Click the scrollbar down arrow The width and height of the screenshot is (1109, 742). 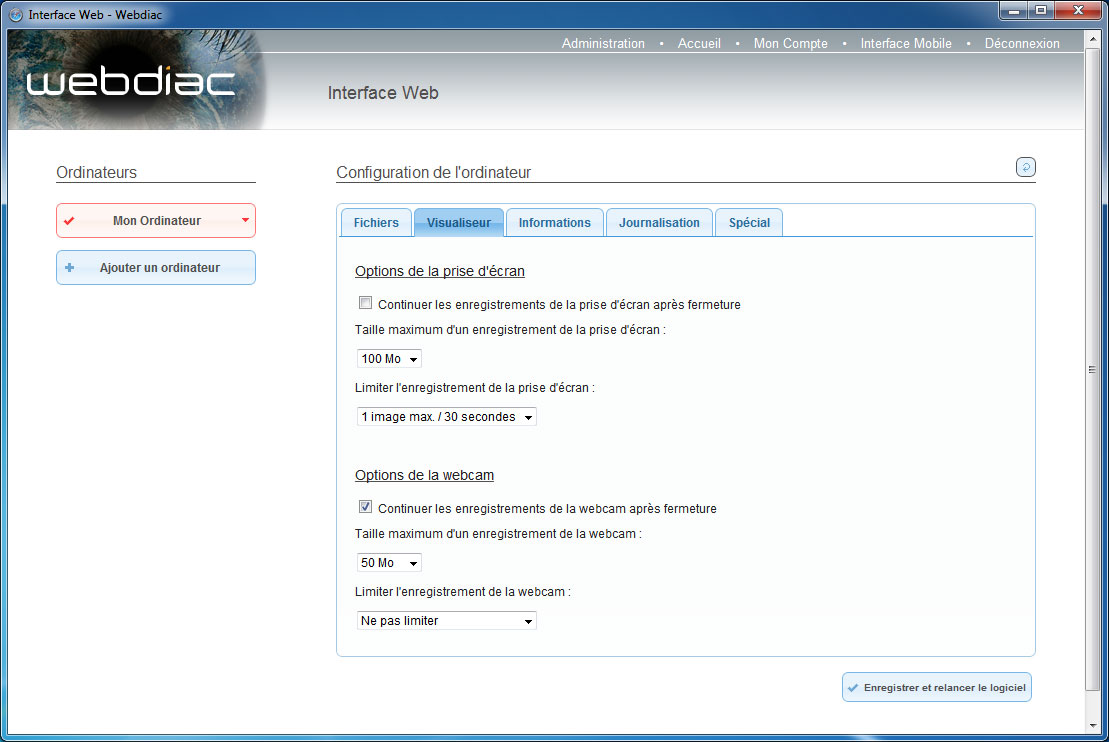click(1092, 724)
